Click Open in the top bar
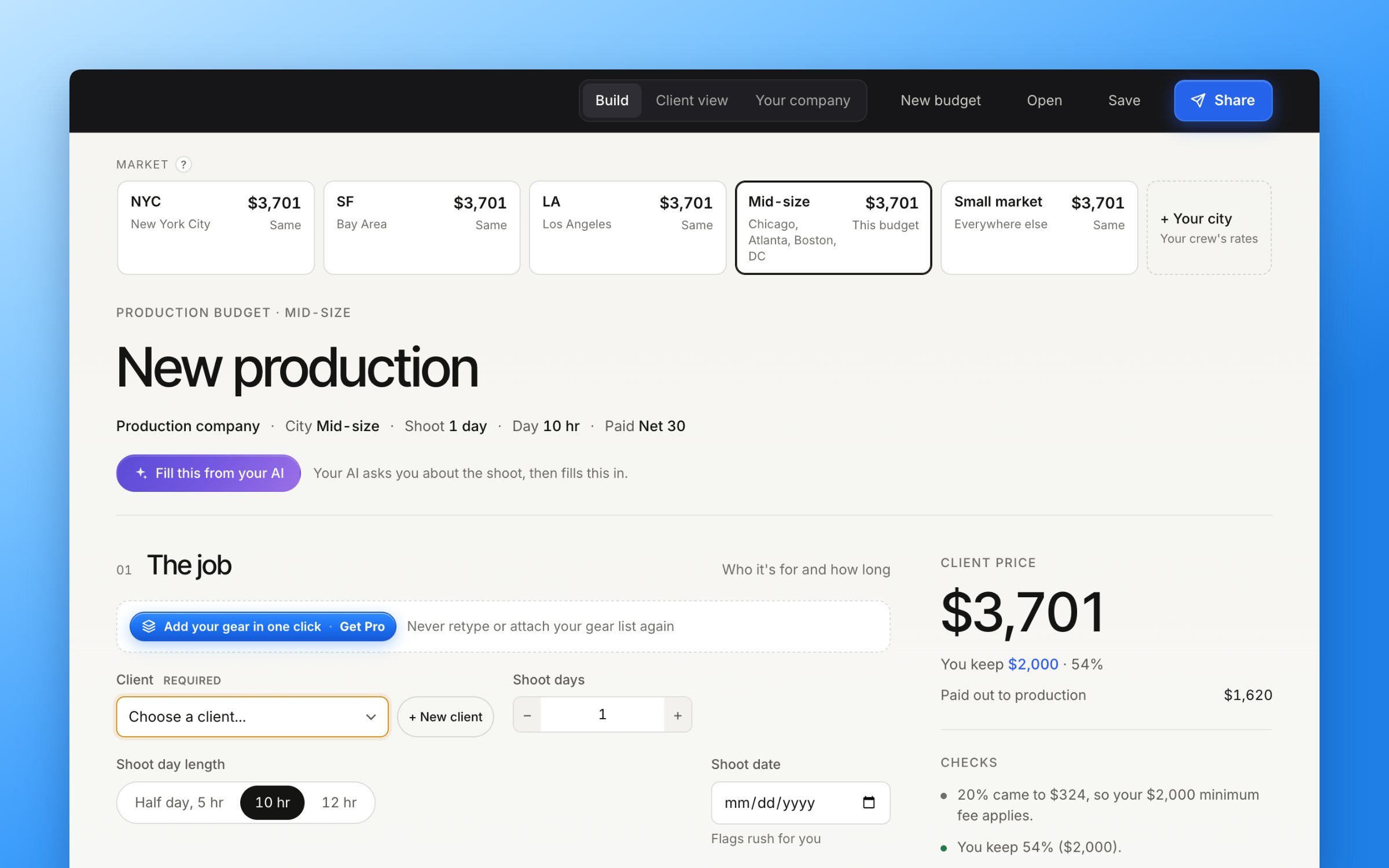1389x868 pixels. point(1044,101)
